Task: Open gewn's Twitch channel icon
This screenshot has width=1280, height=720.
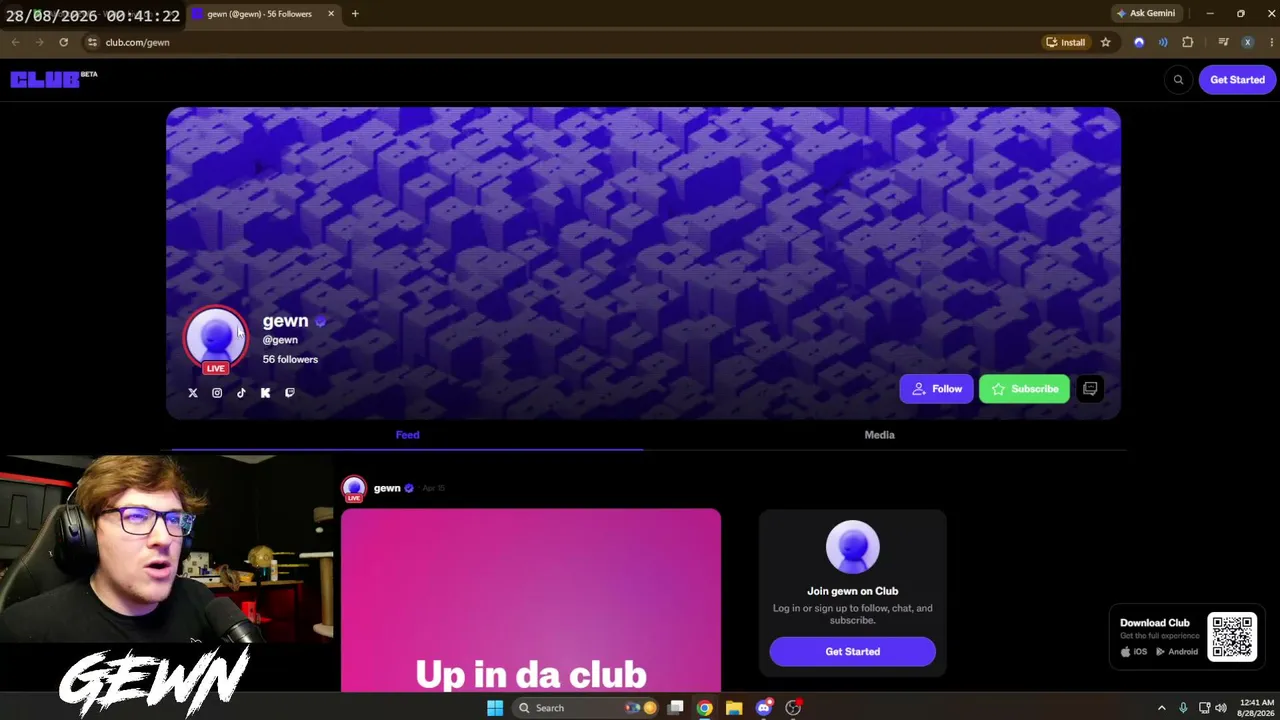Action: click(290, 393)
